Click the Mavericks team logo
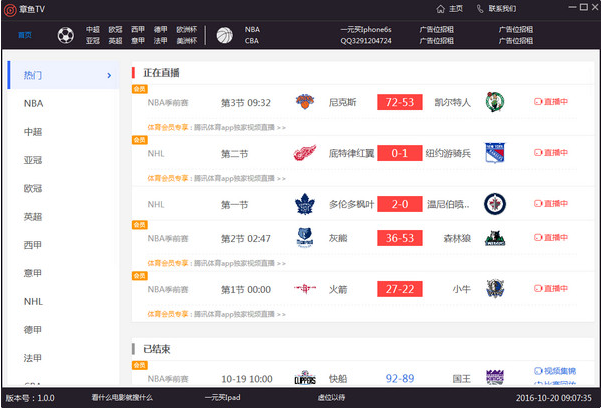This screenshot has width=601, height=408. pyautogui.click(x=495, y=289)
